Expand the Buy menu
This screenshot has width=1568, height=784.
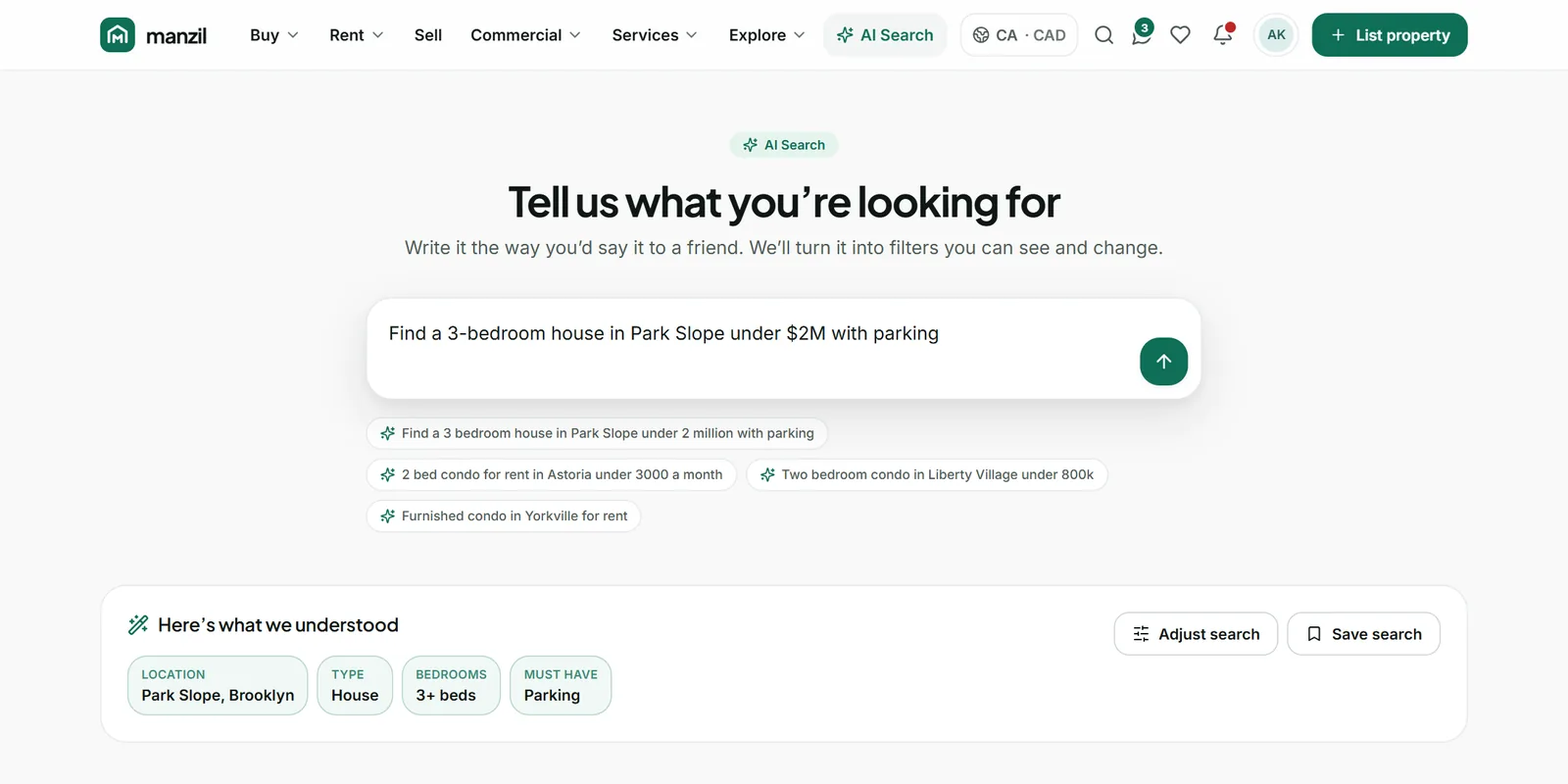tap(274, 35)
